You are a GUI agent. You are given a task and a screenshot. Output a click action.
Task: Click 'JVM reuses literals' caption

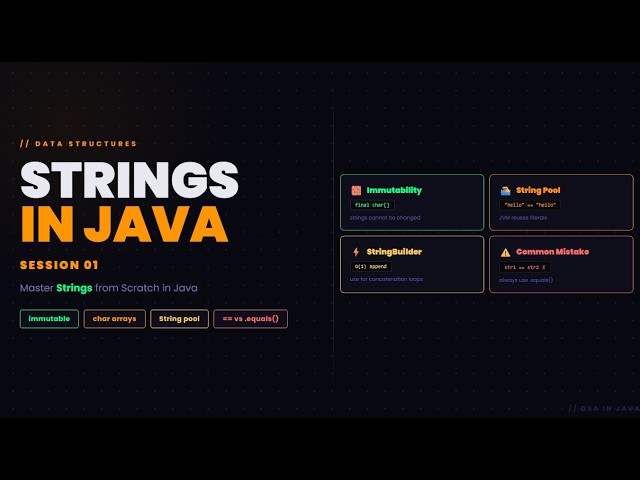tap(523, 218)
